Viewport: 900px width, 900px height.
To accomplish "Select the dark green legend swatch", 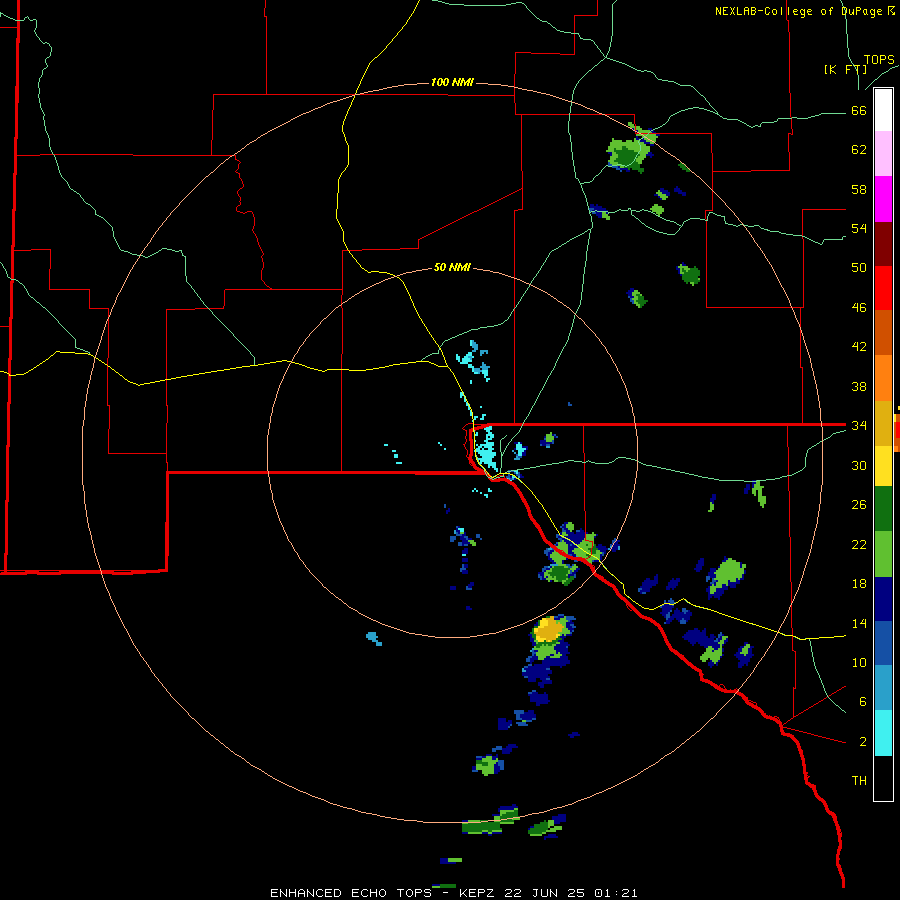I will pos(883,509).
